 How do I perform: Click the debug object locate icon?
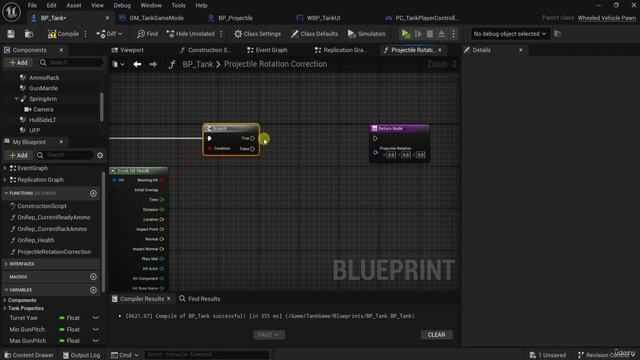558,34
